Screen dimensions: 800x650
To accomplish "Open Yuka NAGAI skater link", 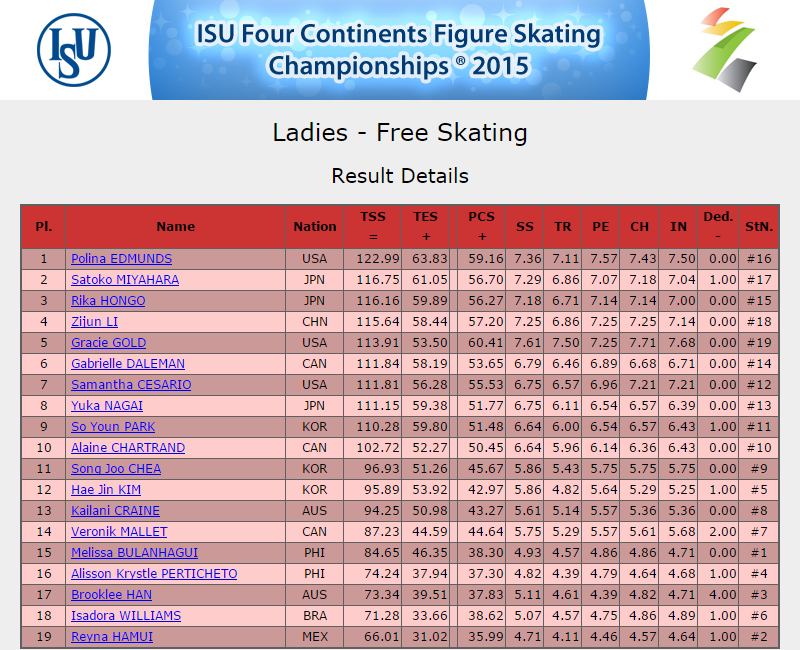I will 107,405.
